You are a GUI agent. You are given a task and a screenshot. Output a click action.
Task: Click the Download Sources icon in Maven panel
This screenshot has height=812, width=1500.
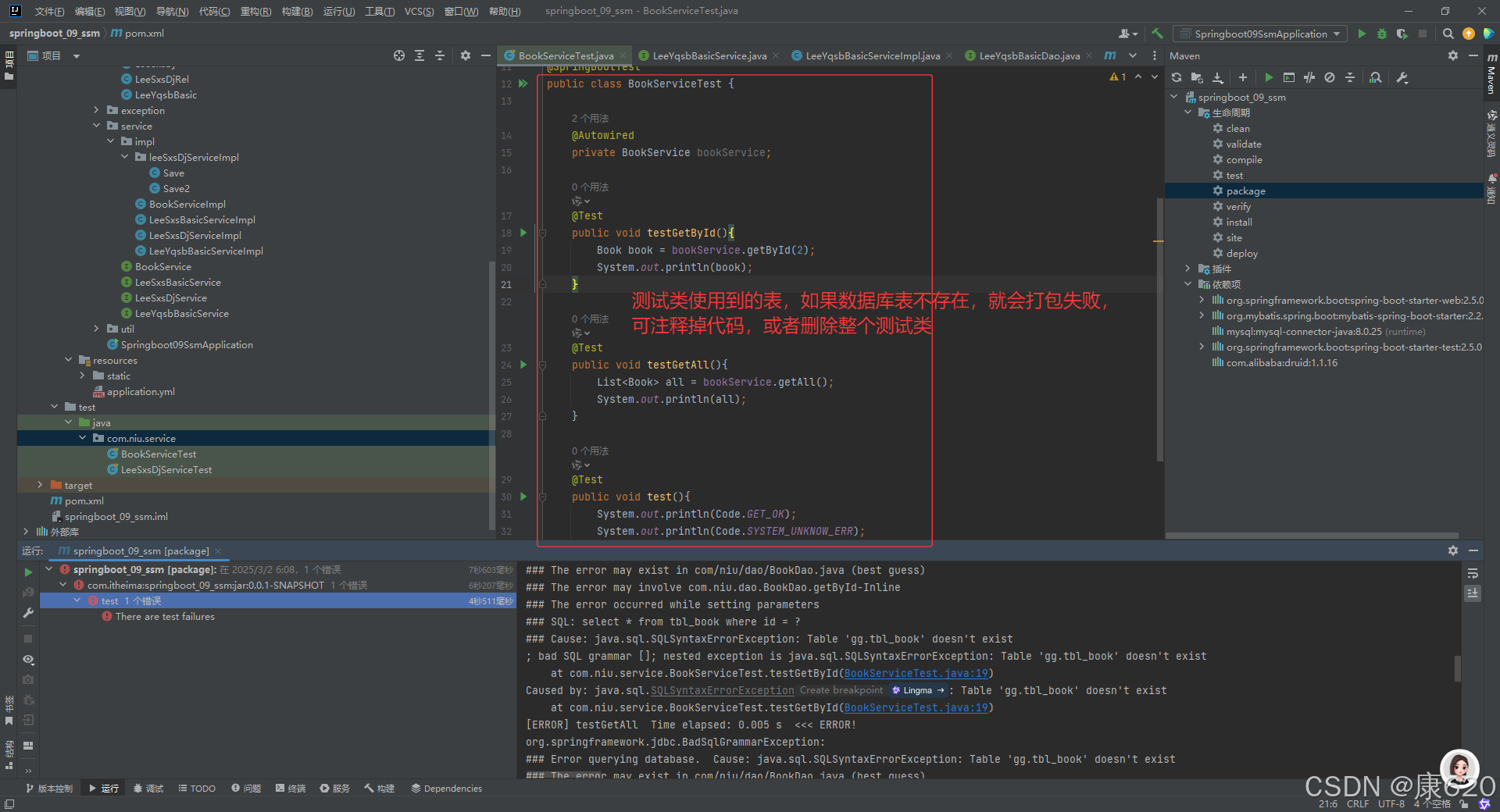(x=1218, y=77)
